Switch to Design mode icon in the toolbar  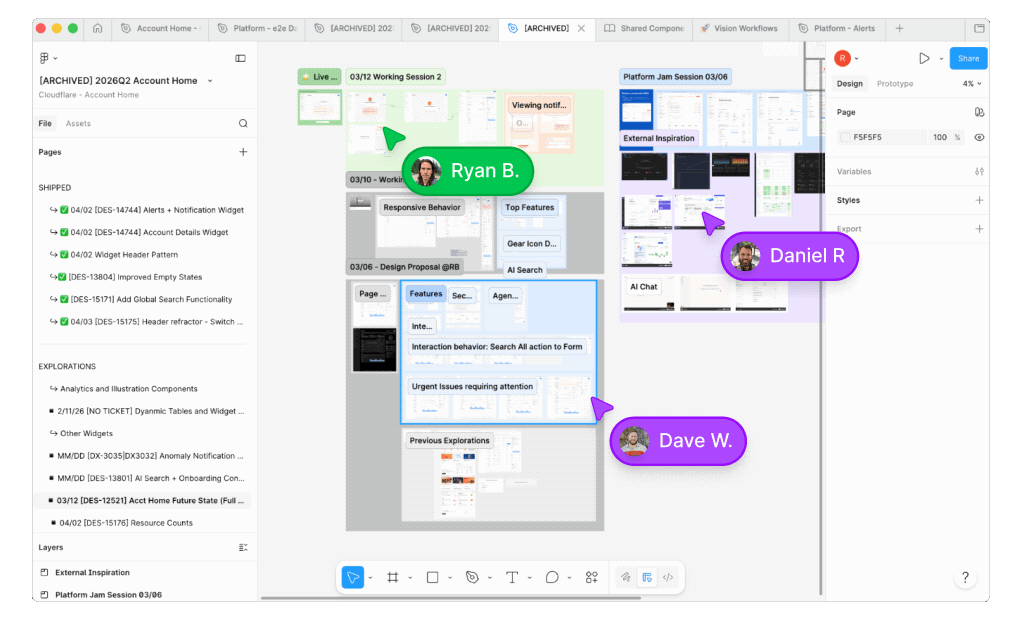point(647,577)
